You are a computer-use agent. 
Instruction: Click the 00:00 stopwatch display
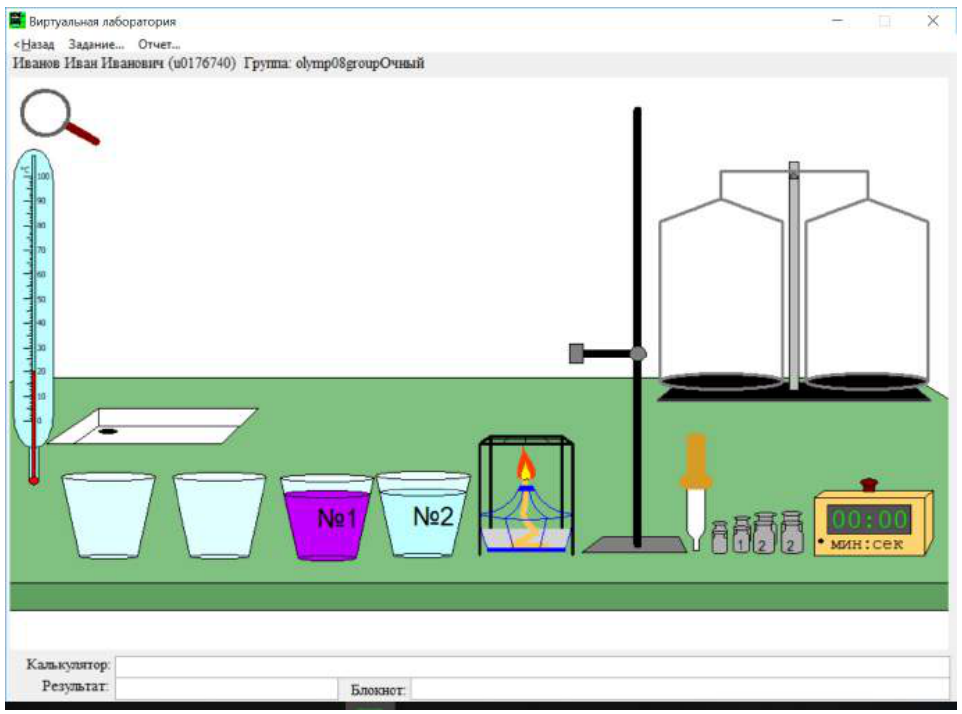[x=869, y=520]
